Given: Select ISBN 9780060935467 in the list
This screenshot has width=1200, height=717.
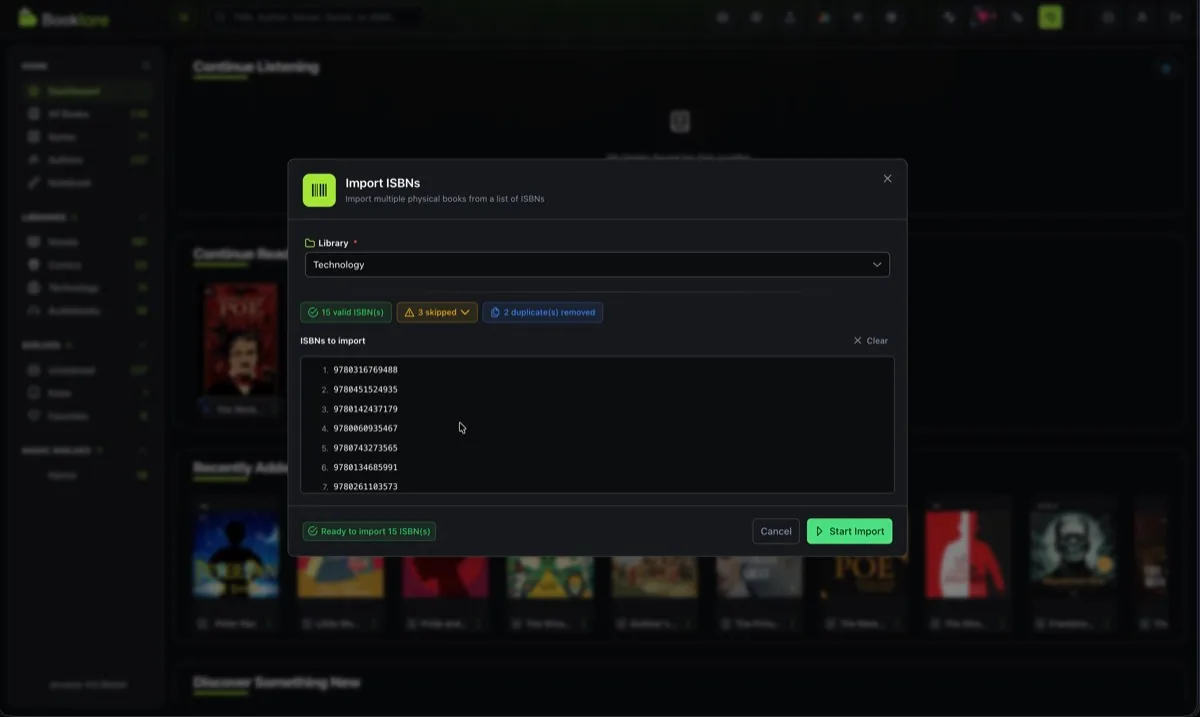Looking at the screenshot, I should pos(365,428).
